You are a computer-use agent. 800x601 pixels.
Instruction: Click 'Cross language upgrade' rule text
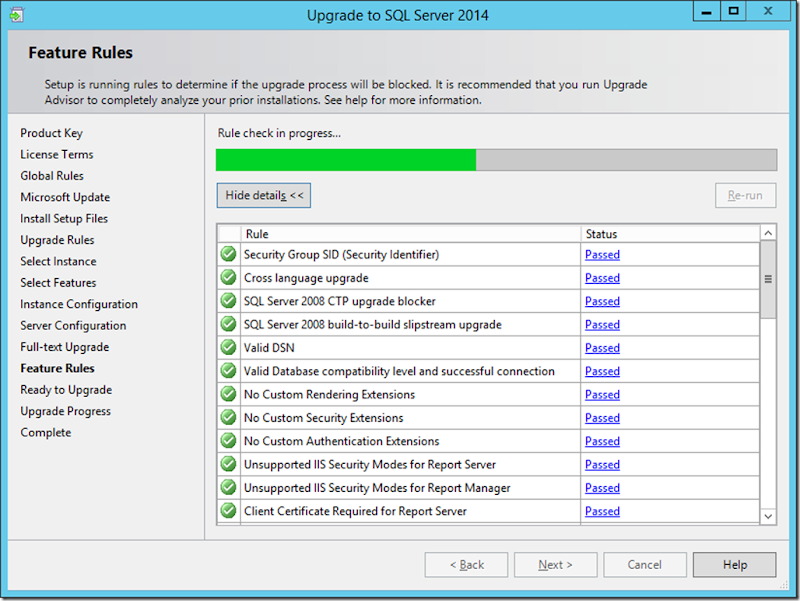[306, 278]
